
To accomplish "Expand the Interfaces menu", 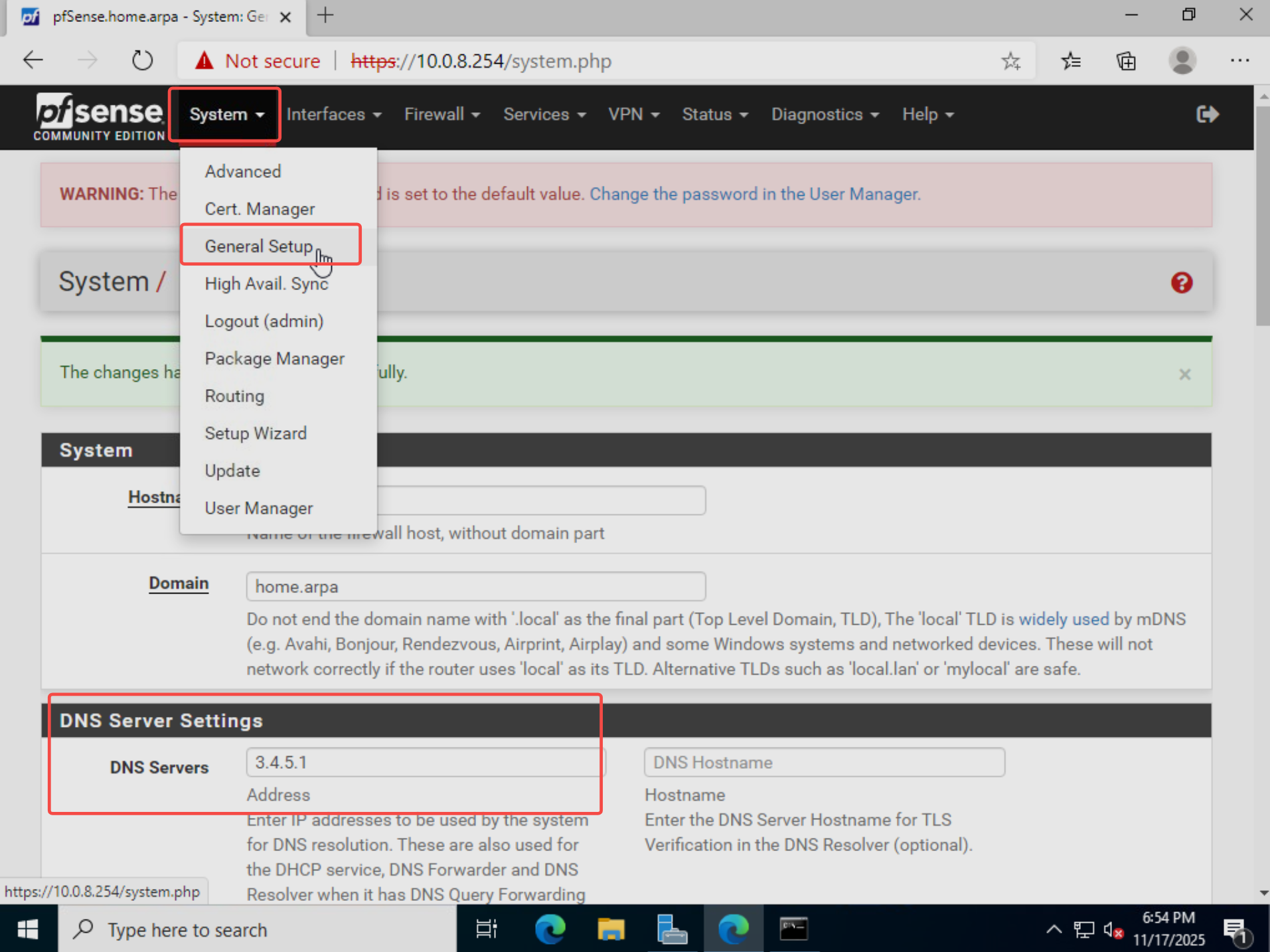I will (334, 114).
